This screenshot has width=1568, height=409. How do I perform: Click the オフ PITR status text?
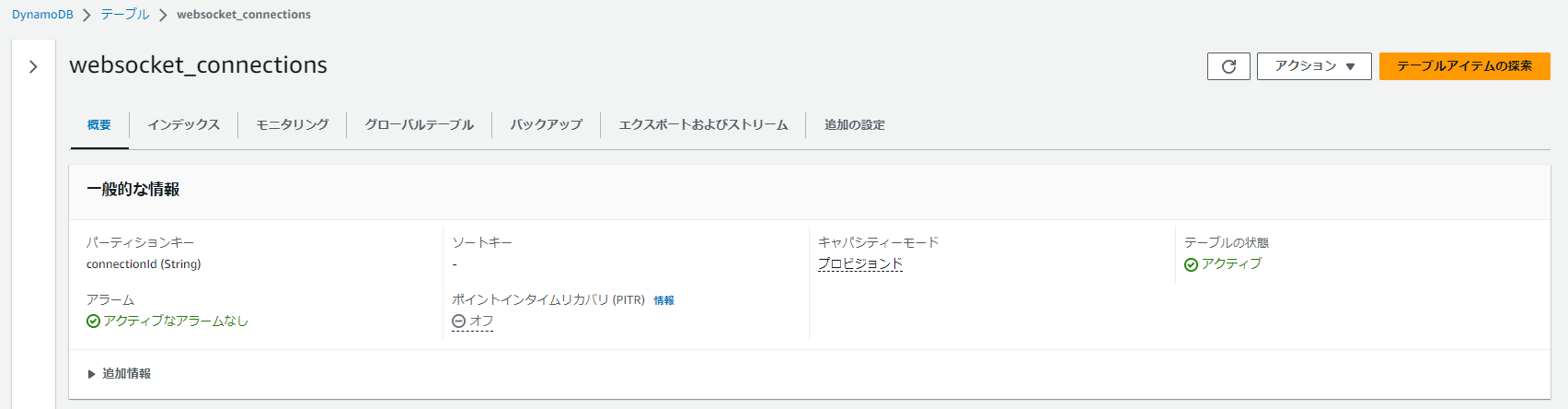point(481,321)
